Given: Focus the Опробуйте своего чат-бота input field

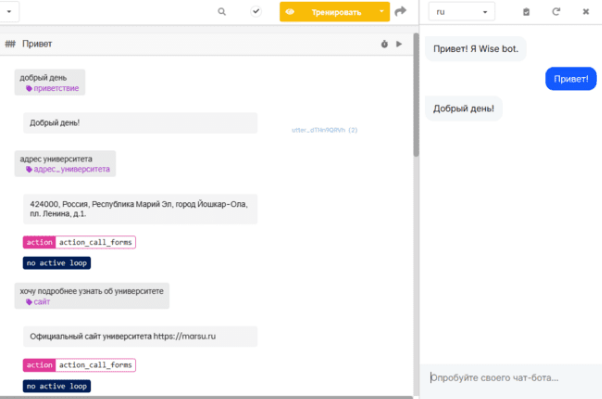Looking at the screenshot, I should coord(511,378).
